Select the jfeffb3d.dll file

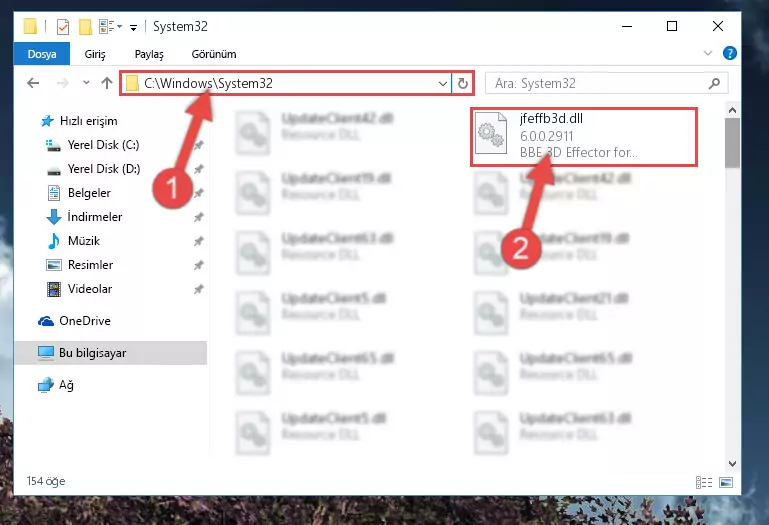pos(584,137)
